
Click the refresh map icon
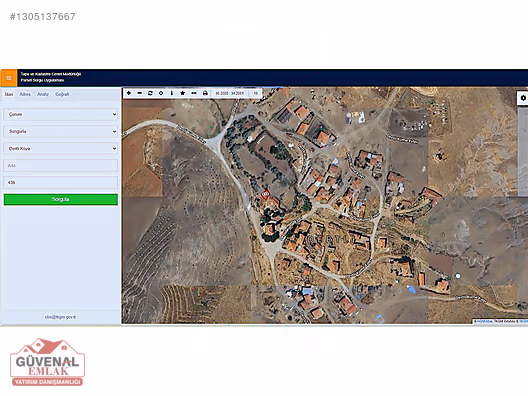click(x=150, y=93)
